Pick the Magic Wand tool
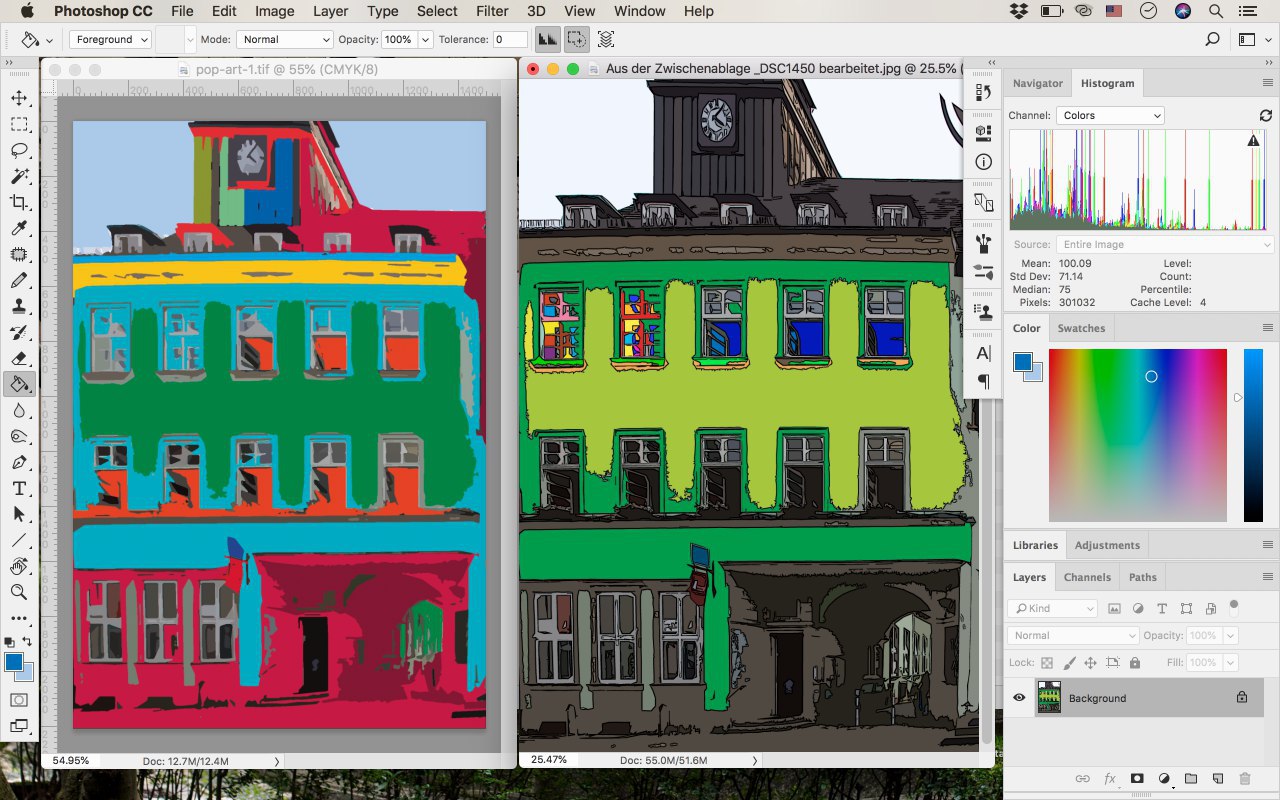This screenshot has height=800, width=1280. coord(19,176)
